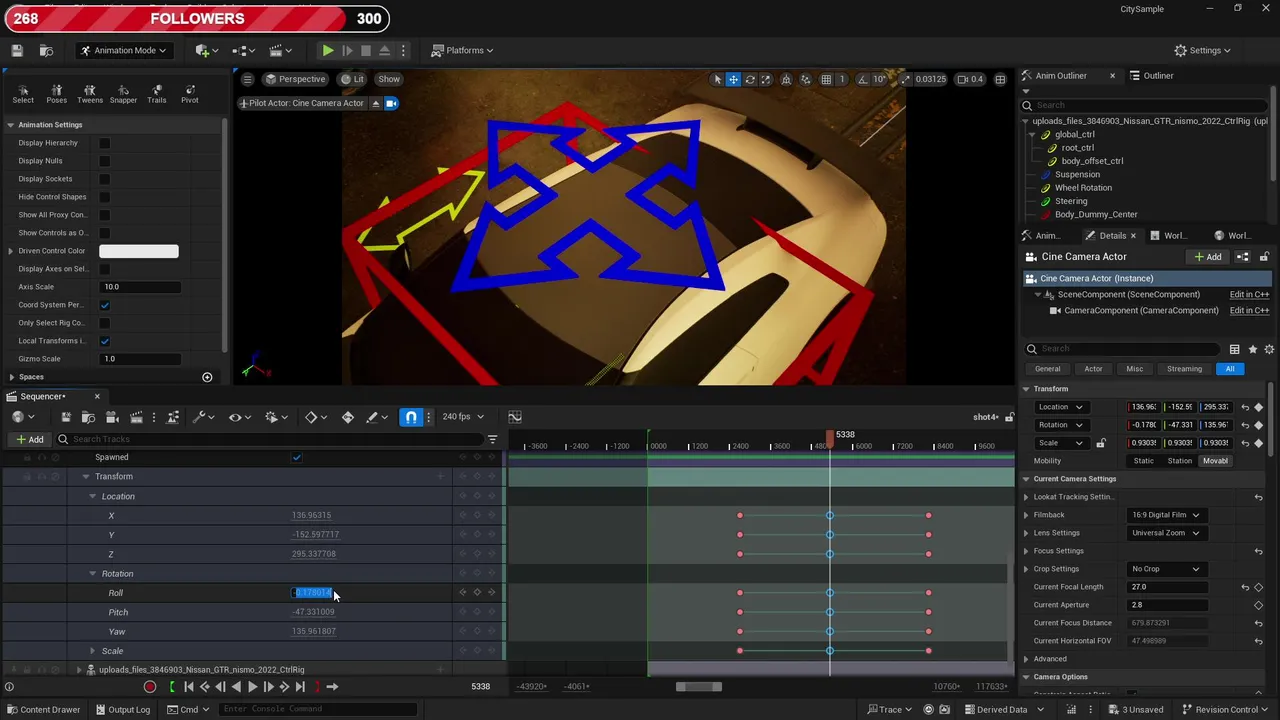The image size is (1280, 720).
Task: Expand the Scale track group
Action: 93,651
